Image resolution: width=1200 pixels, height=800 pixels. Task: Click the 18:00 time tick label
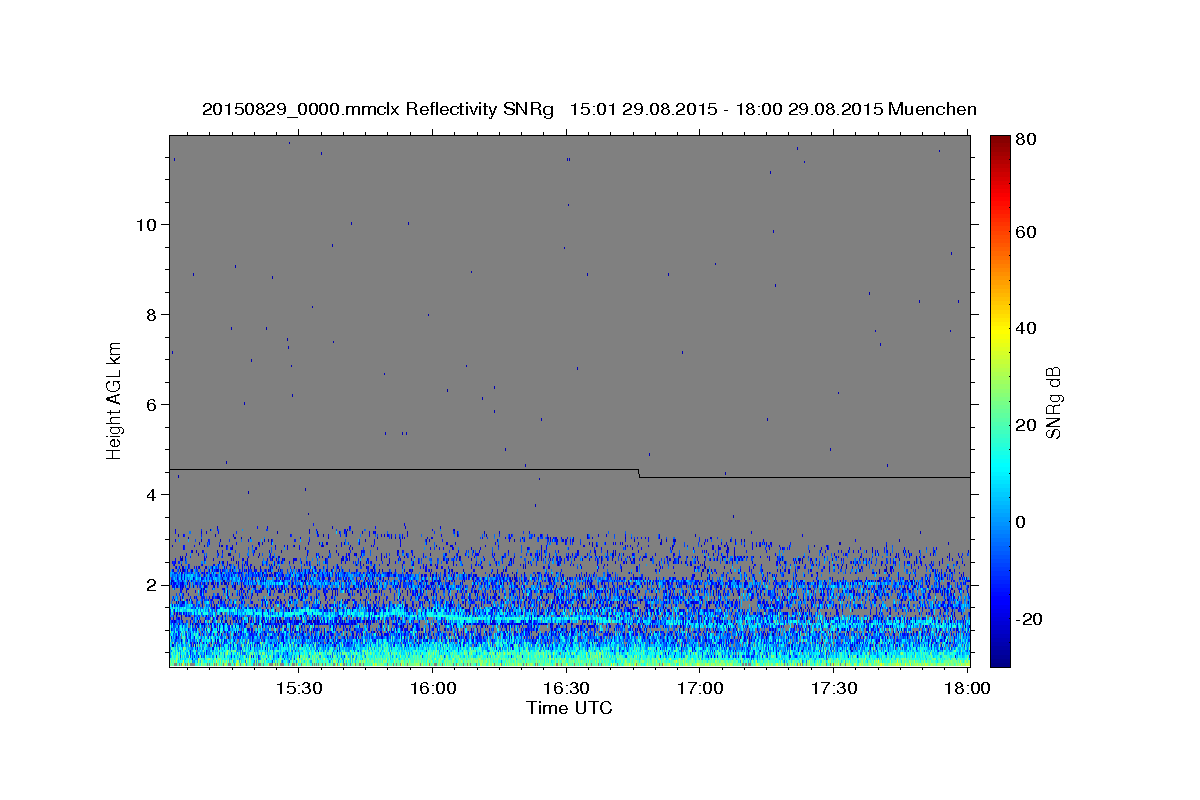click(x=967, y=689)
